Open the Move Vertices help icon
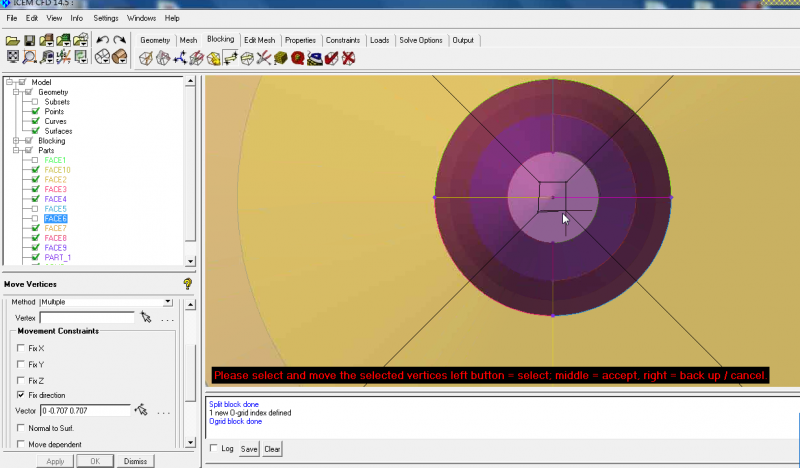800x468 pixels. 187,284
